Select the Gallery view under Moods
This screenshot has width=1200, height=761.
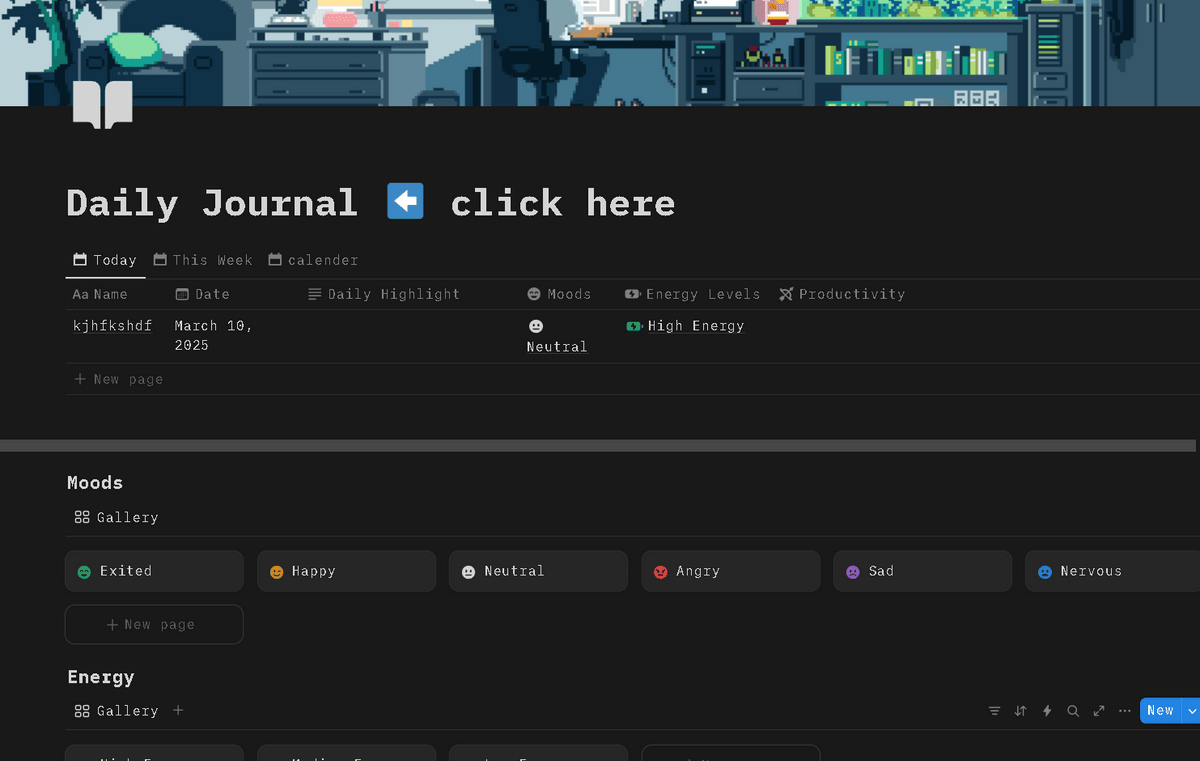click(116, 517)
